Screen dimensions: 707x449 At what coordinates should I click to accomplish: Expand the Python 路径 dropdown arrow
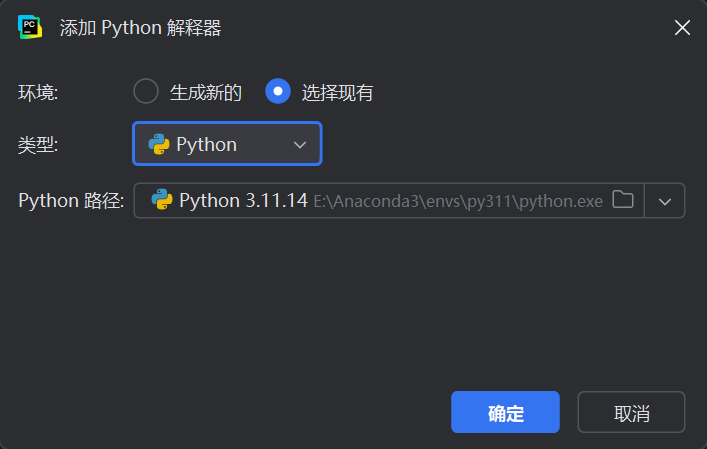pyautogui.click(x=665, y=201)
